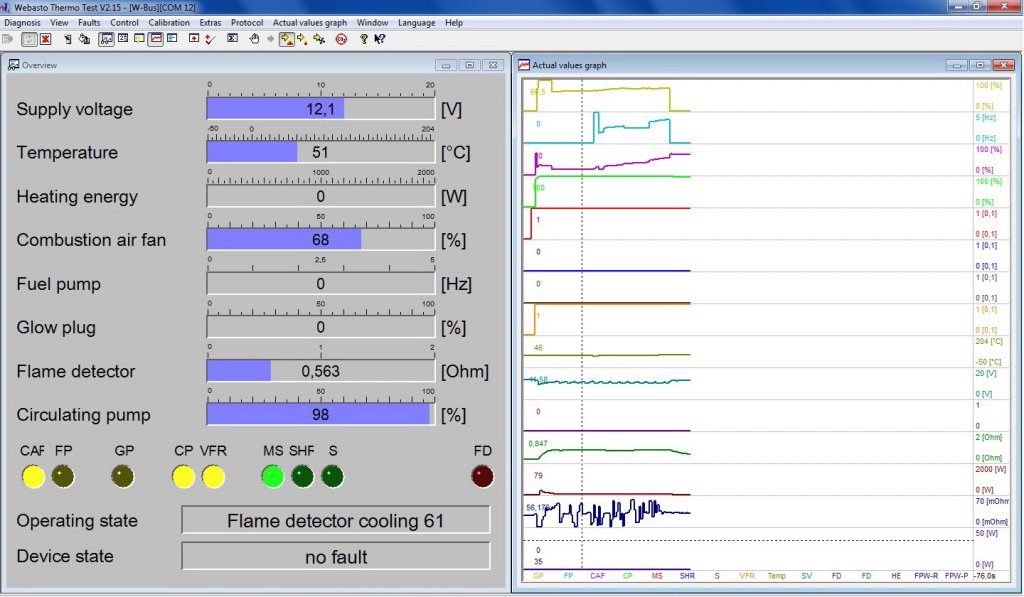This screenshot has height=597, width=1024.
Task: Open the Diagnosis menu
Action: (x=22, y=22)
